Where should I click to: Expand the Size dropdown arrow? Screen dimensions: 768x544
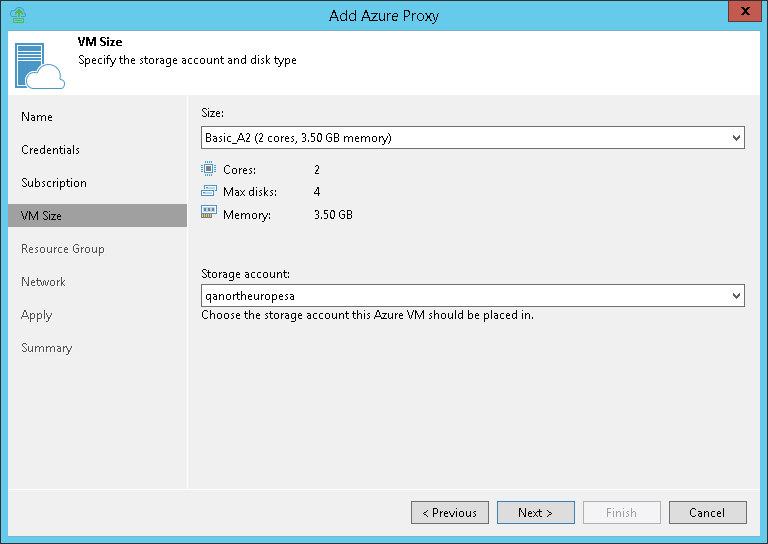tap(736, 137)
